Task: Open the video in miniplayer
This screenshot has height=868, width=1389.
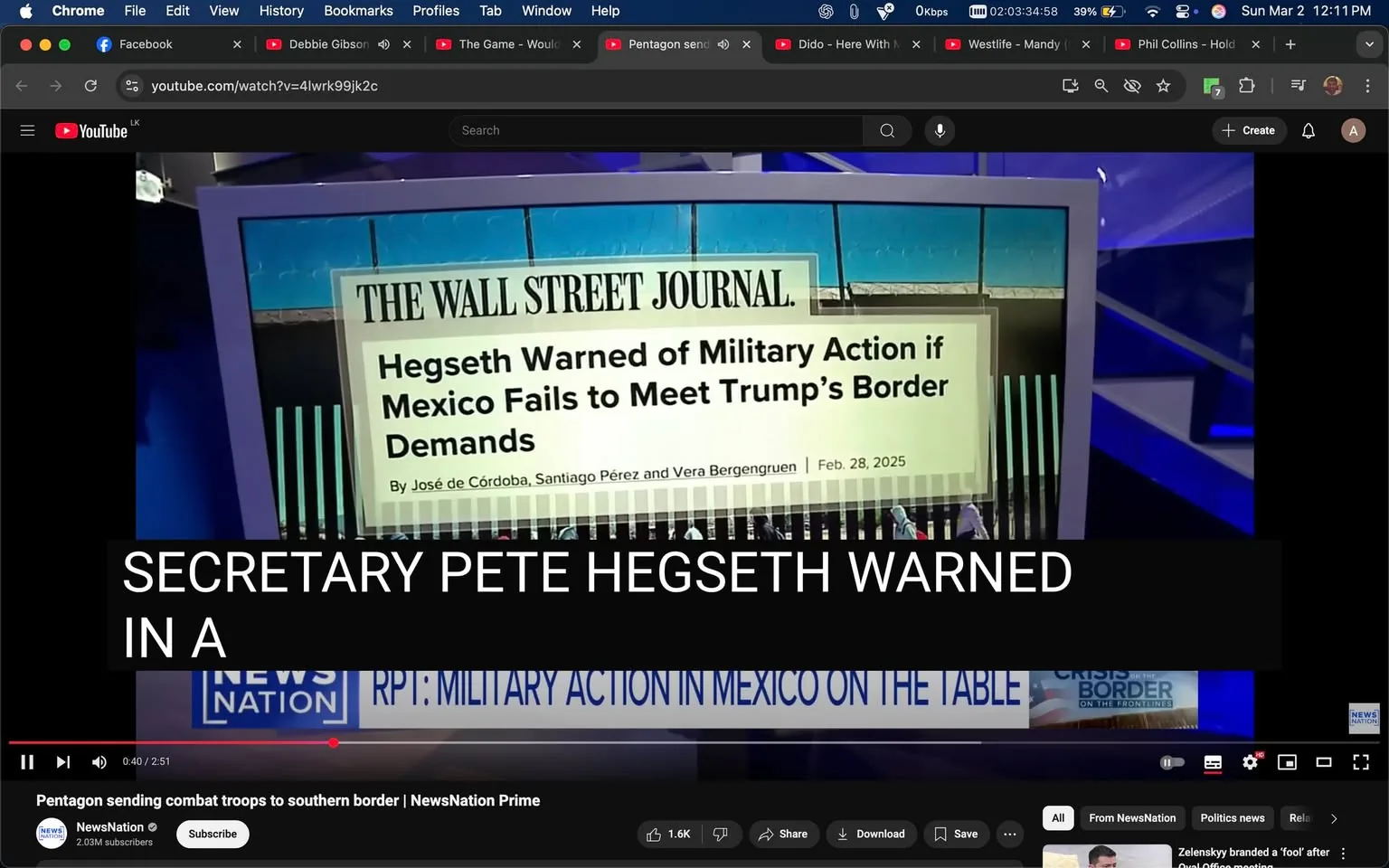Action: pos(1287,761)
